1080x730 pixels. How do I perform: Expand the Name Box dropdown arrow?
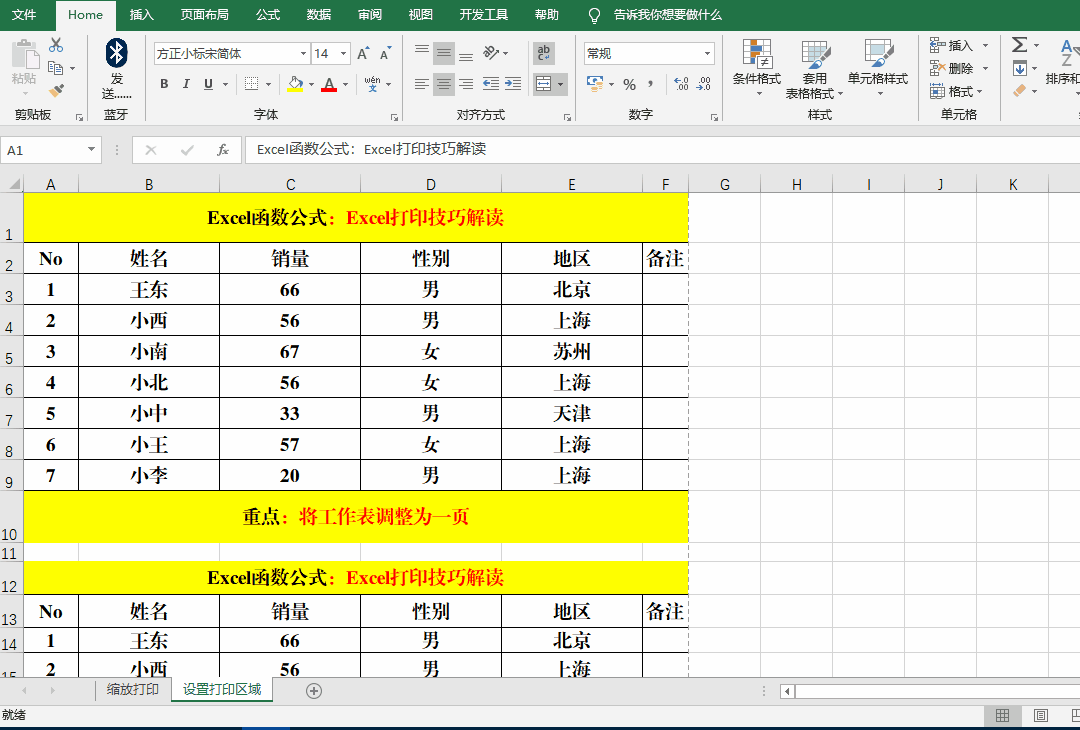(91, 149)
